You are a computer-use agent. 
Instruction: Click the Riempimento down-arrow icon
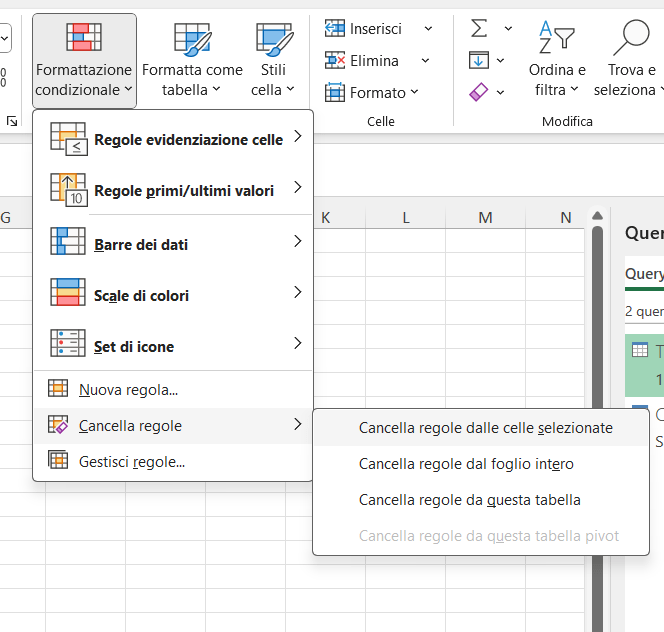click(x=479, y=60)
